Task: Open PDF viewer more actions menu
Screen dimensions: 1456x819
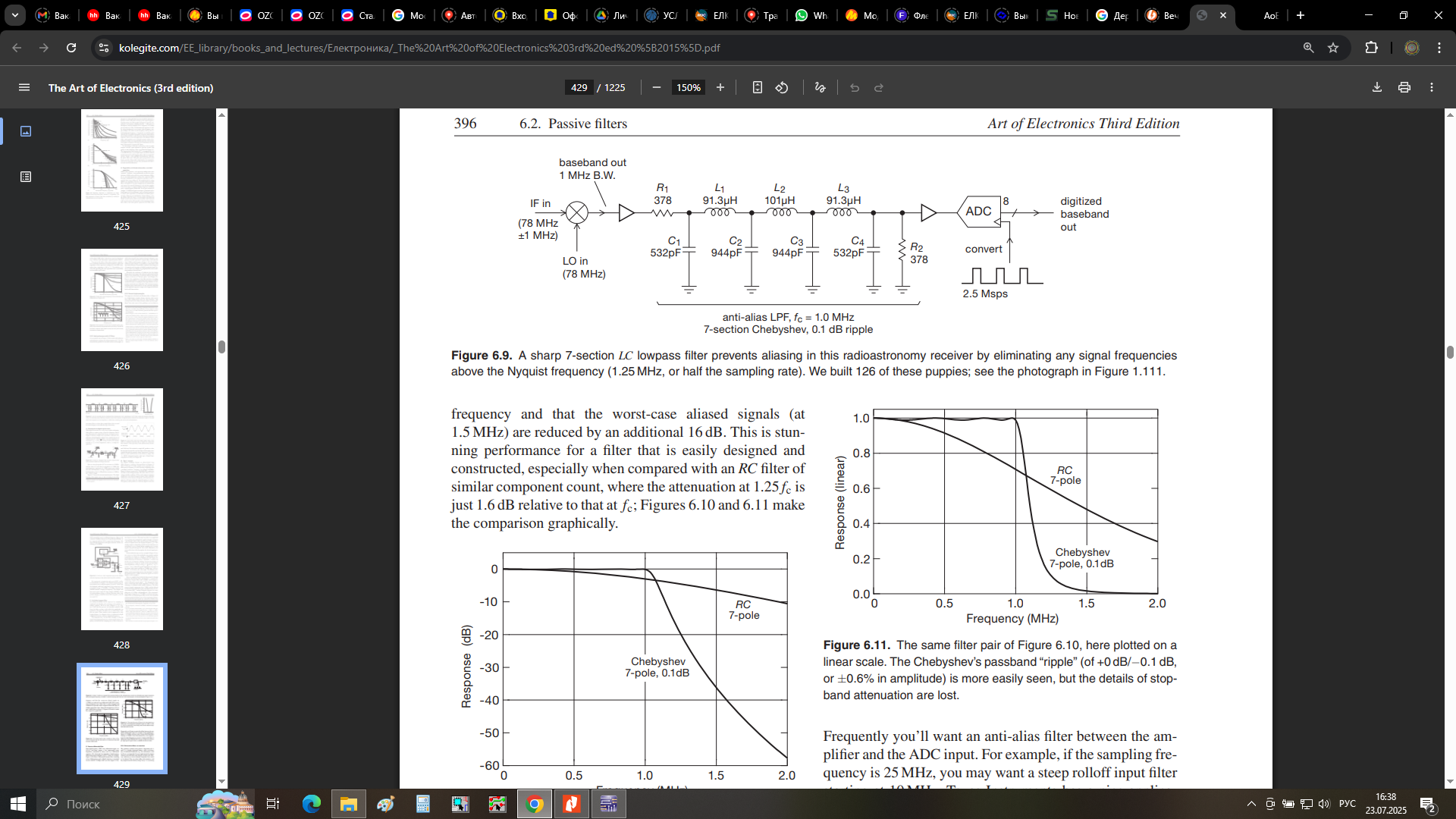Action: coord(1432,88)
